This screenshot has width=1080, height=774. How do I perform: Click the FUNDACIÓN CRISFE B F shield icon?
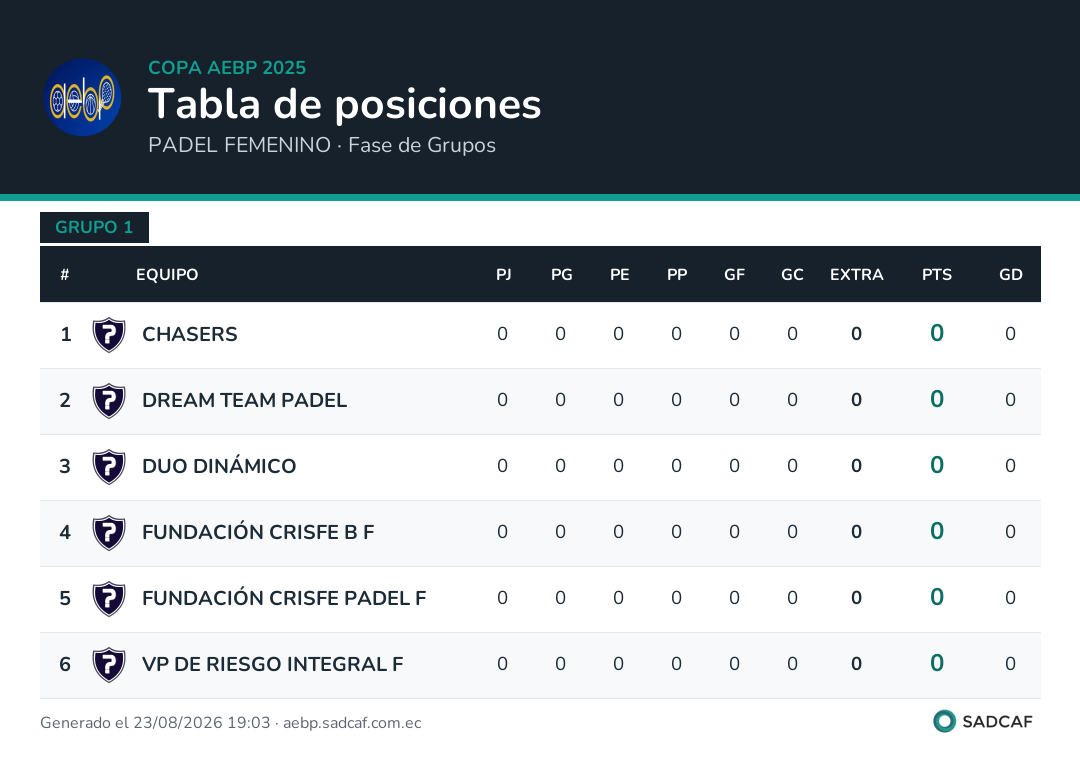[109, 533]
